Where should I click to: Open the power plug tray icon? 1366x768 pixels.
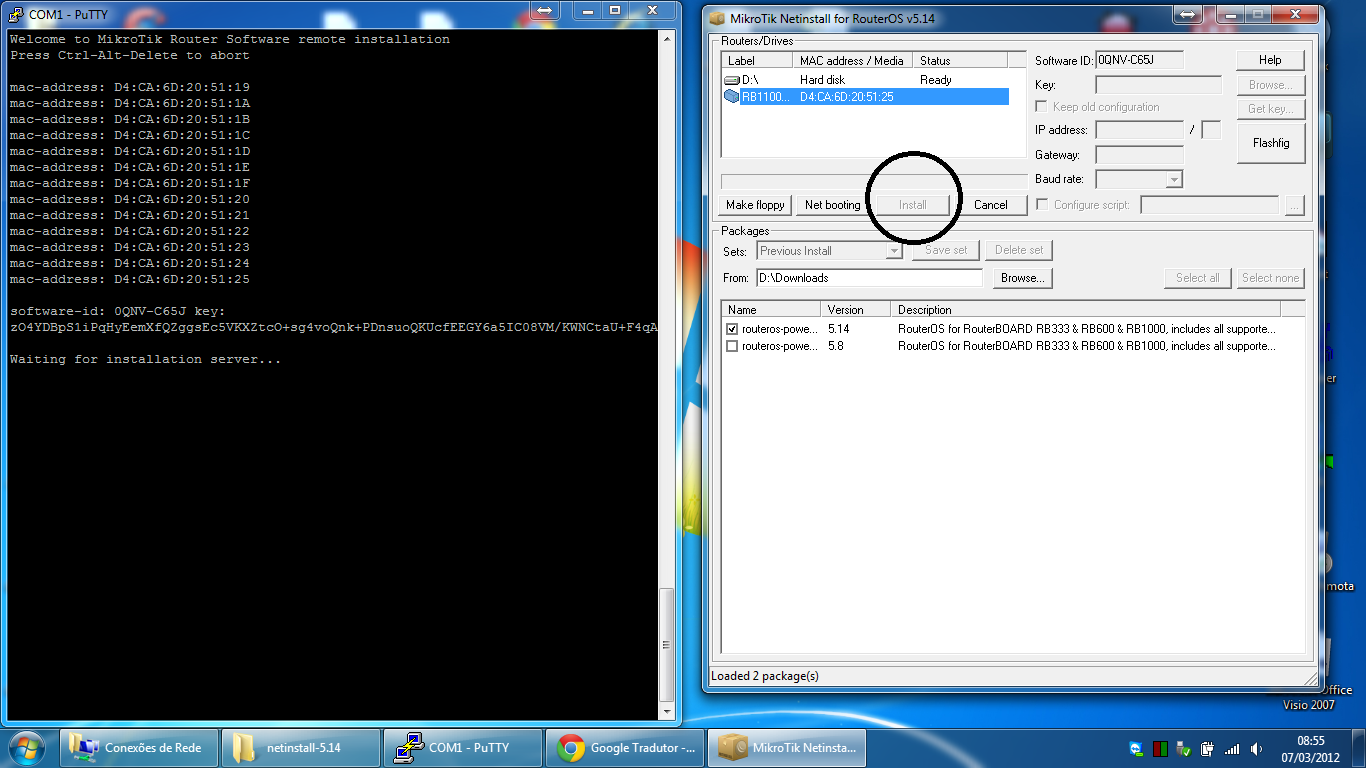[1208, 748]
